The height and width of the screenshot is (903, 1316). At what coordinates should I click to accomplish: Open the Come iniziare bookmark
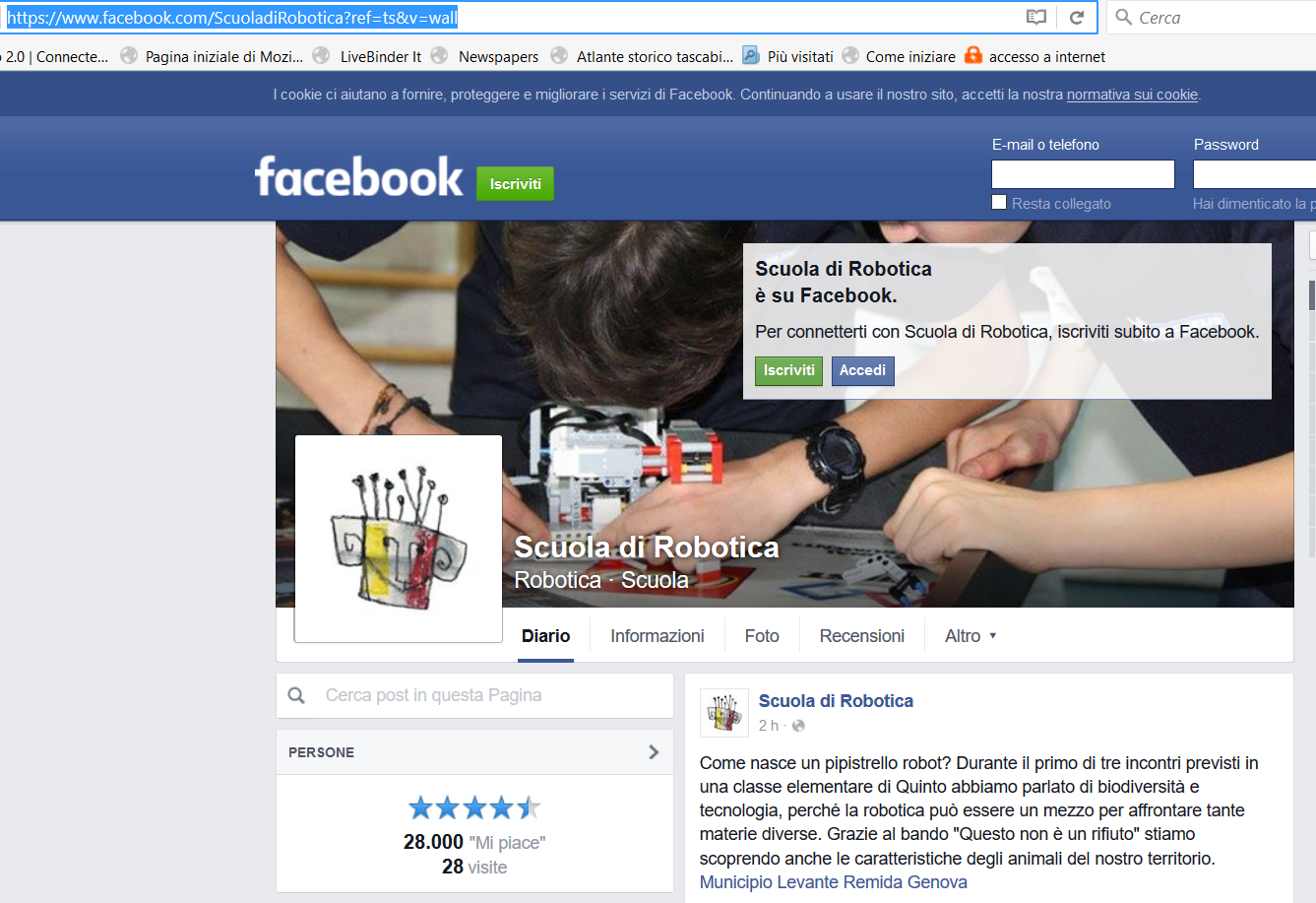[x=899, y=56]
